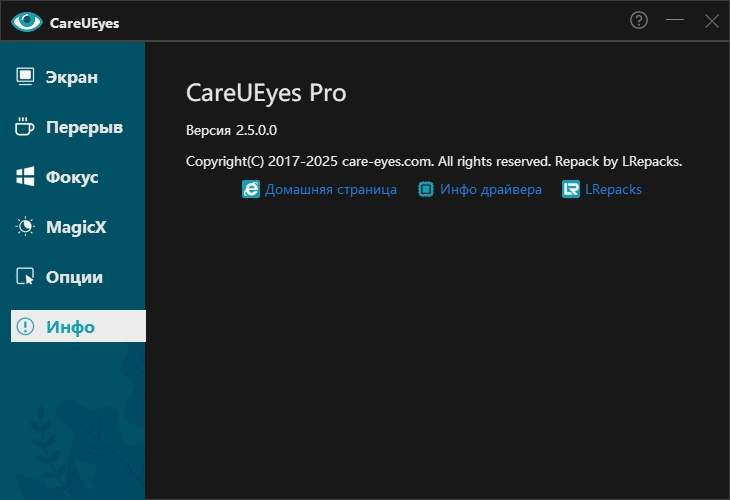Click the LRepacks logo icon
Screen dimensions: 730x500
[x=571, y=189]
